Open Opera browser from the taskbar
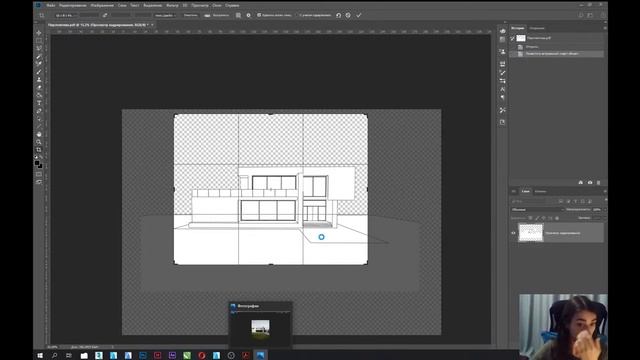The height and width of the screenshot is (360, 640). tap(202, 356)
